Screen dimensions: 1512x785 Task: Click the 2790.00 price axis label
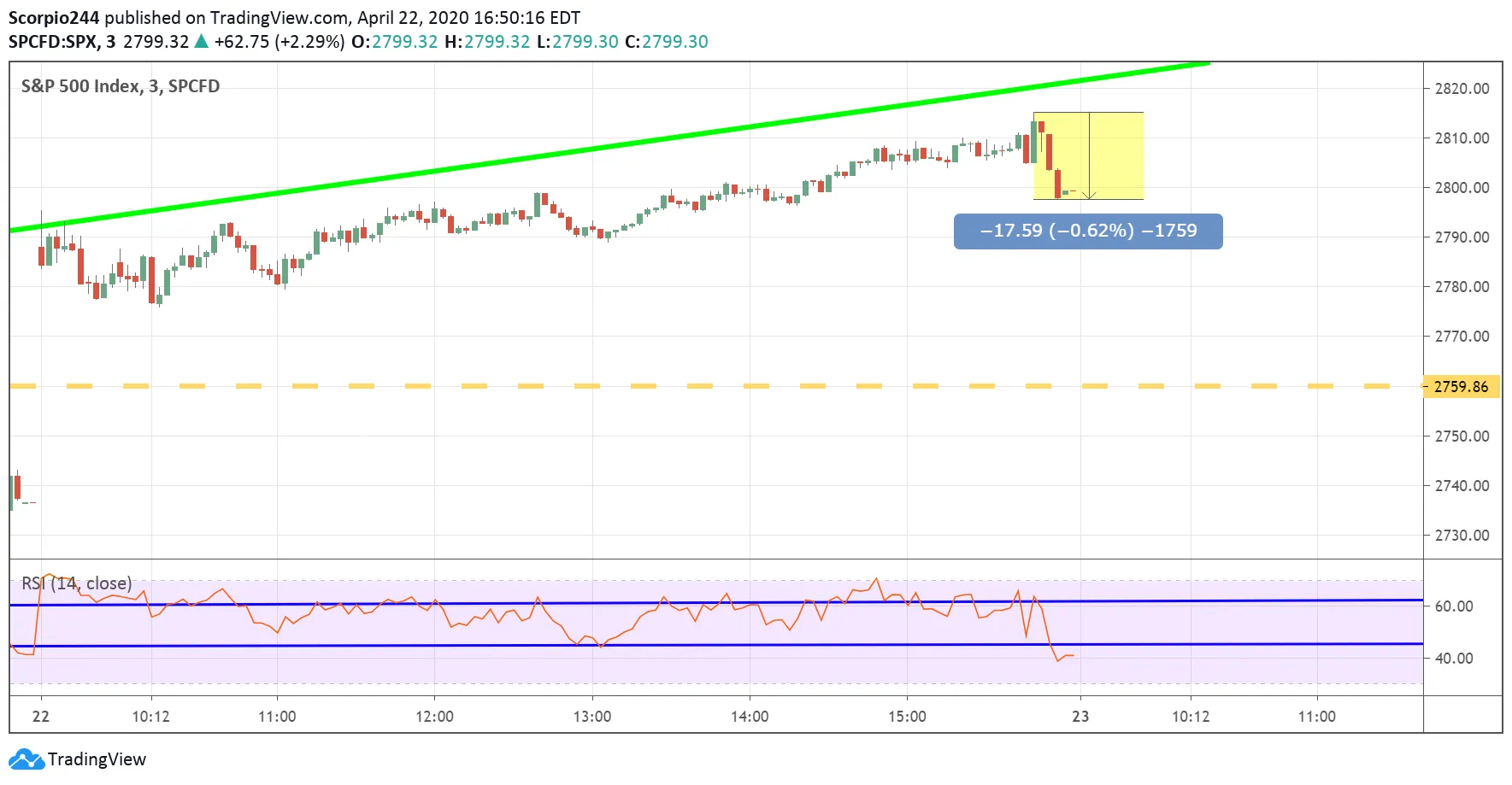click(1462, 237)
